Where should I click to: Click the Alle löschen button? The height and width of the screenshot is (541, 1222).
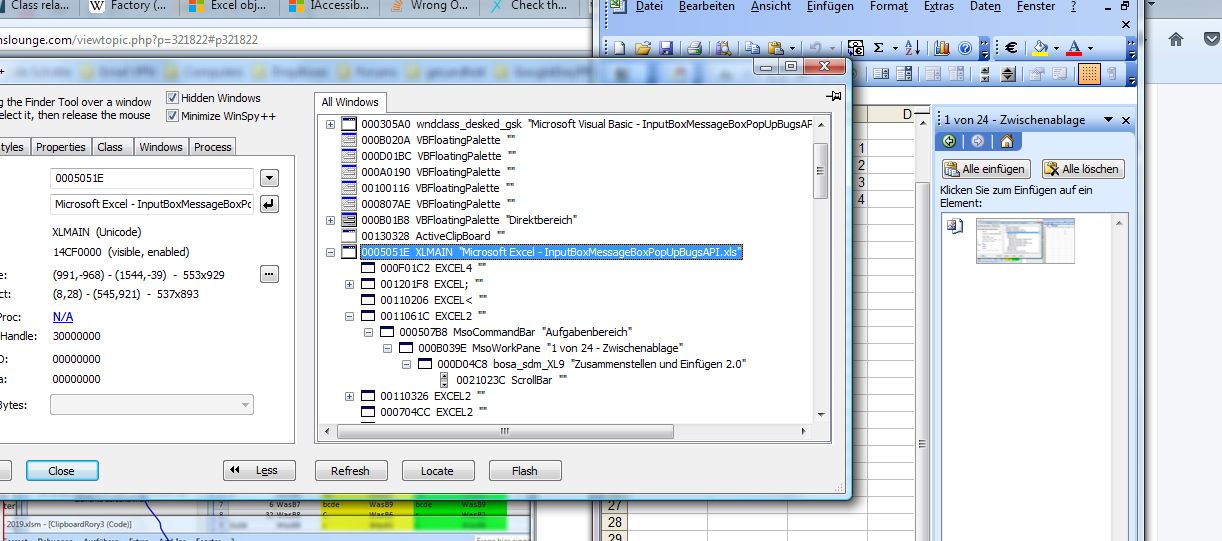pyautogui.click(x=1084, y=169)
